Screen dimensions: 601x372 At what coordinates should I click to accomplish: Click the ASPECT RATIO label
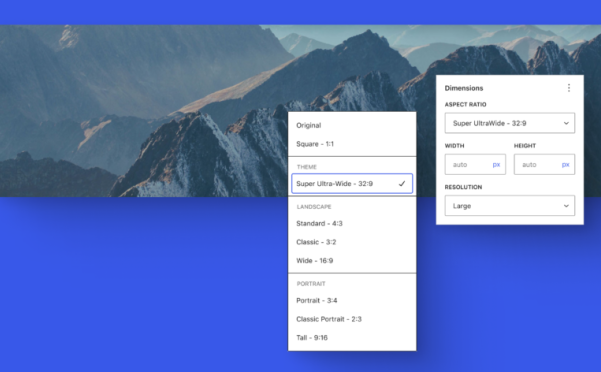point(465,105)
